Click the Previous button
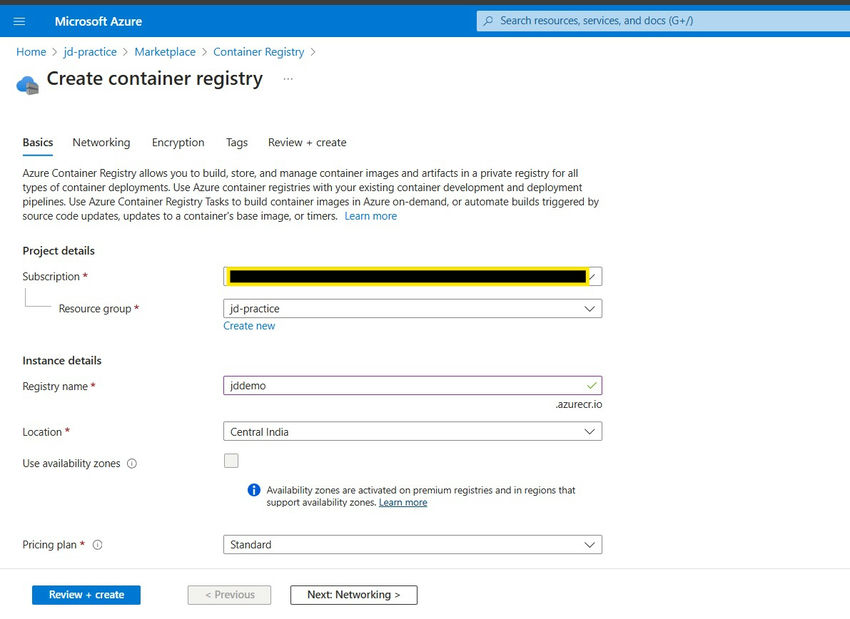850x619 pixels. tap(229, 595)
